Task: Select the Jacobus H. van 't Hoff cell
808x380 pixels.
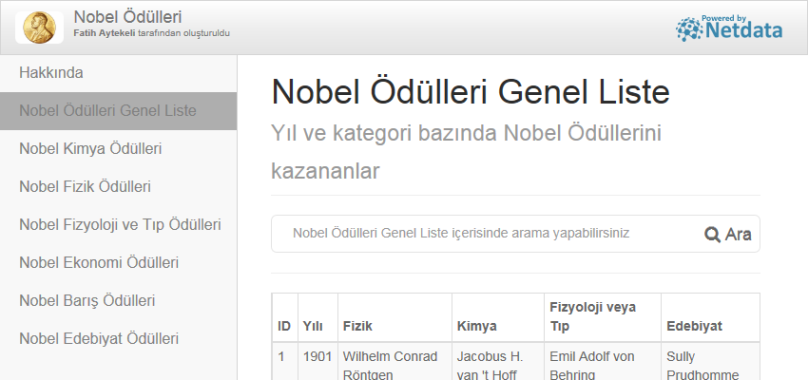Action: (x=498, y=361)
